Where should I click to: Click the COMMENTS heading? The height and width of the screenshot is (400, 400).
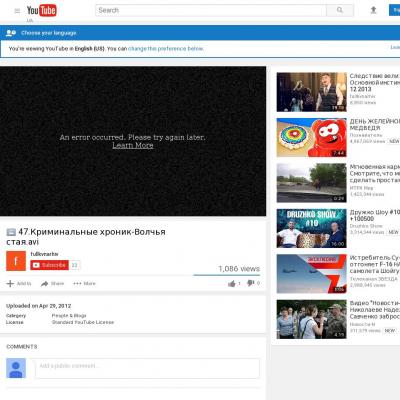click(22, 347)
